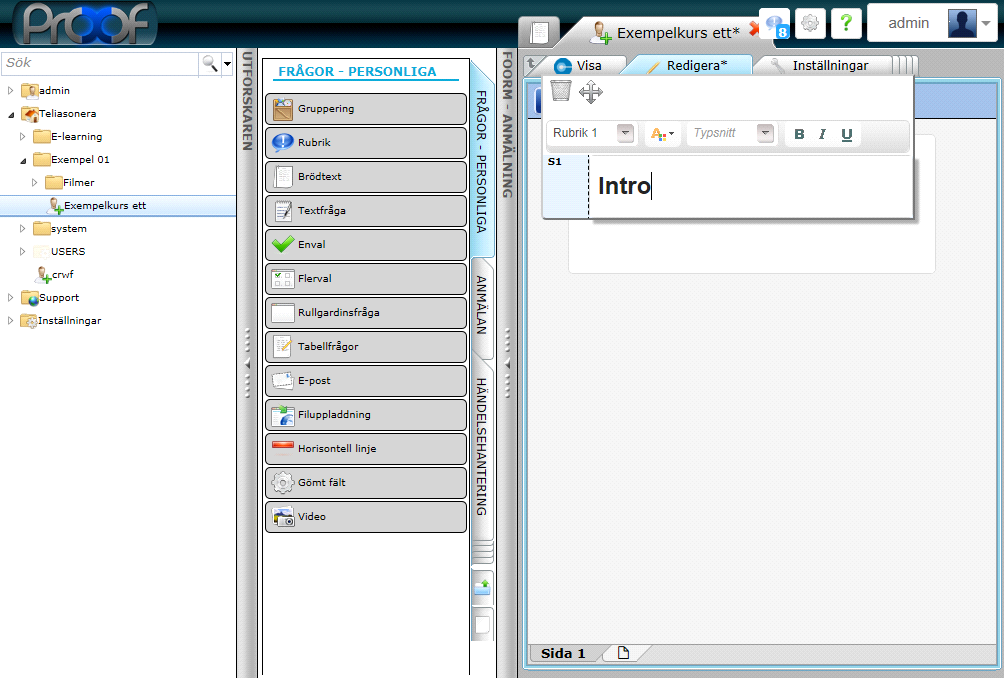Click the search magnifier icon
Viewport: 1004px width, 678px height.
(x=210, y=63)
